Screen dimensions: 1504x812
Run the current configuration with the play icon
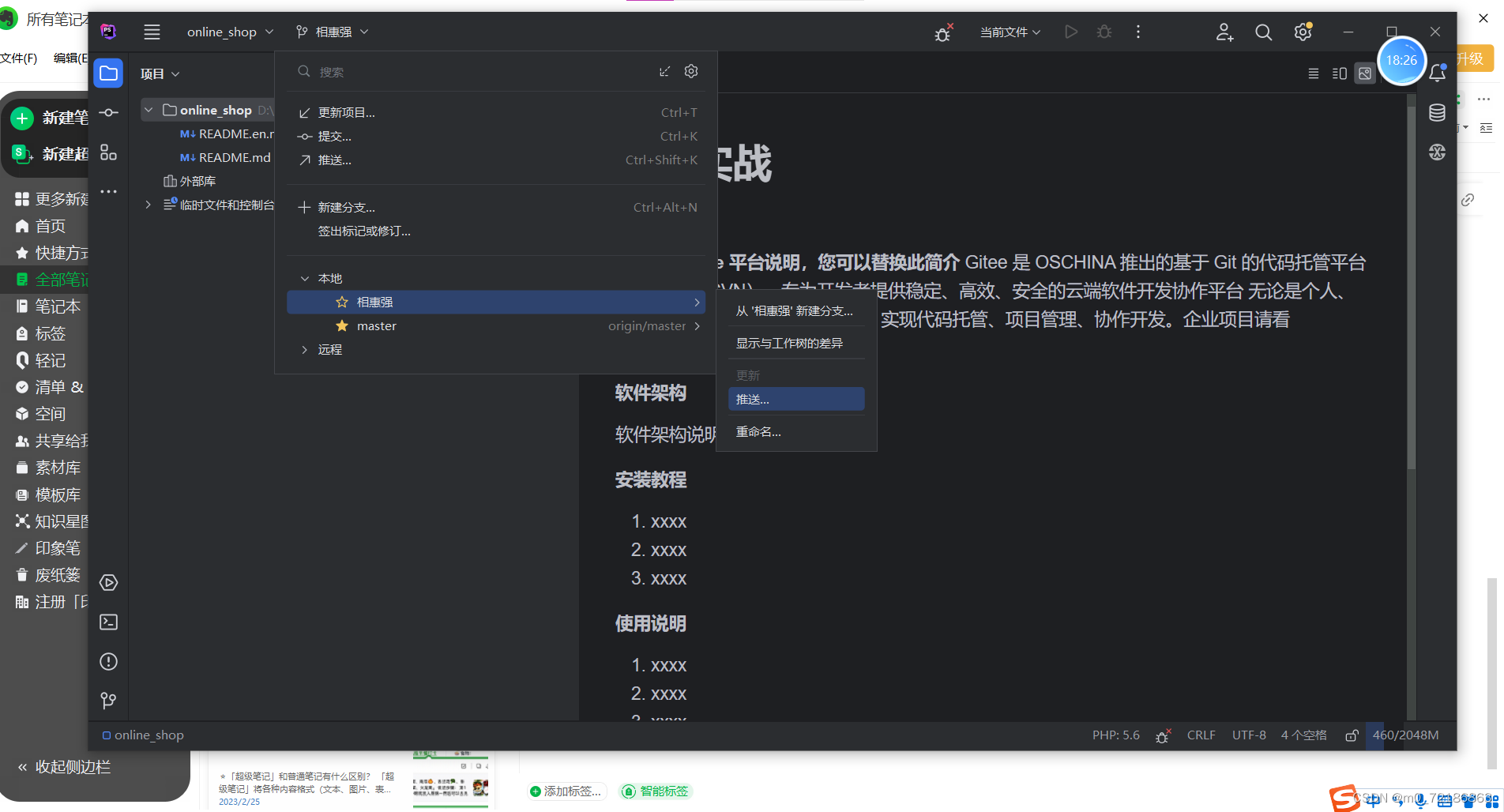point(1071,32)
